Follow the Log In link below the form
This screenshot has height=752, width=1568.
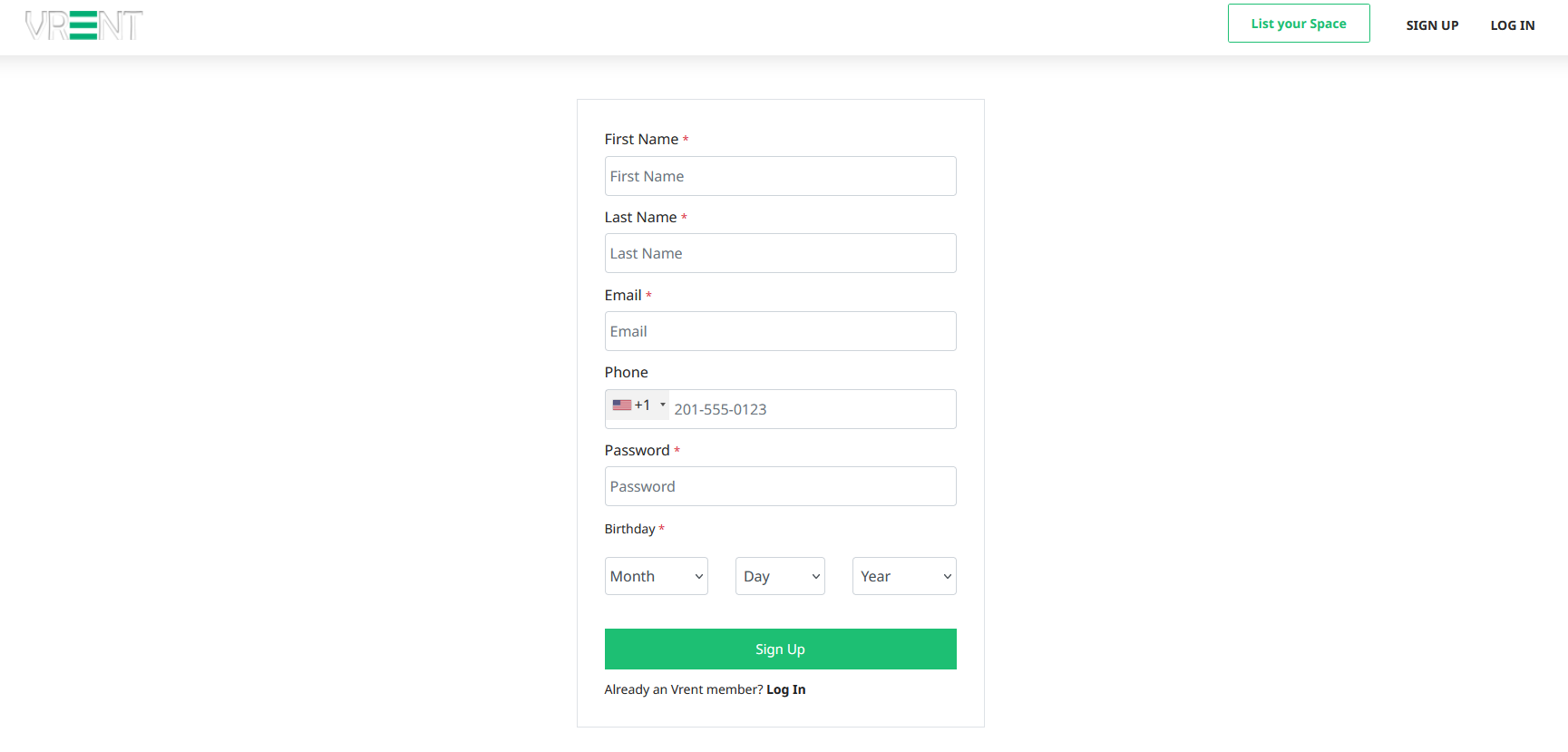pyautogui.click(x=785, y=689)
